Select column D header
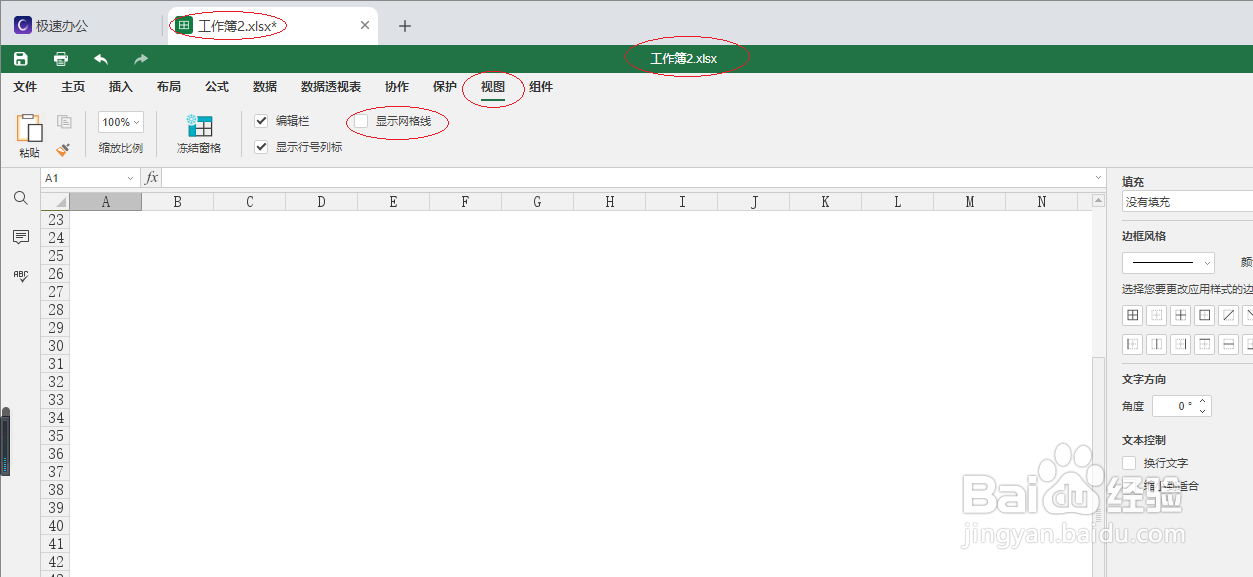The height and width of the screenshot is (577, 1253). coord(321,202)
